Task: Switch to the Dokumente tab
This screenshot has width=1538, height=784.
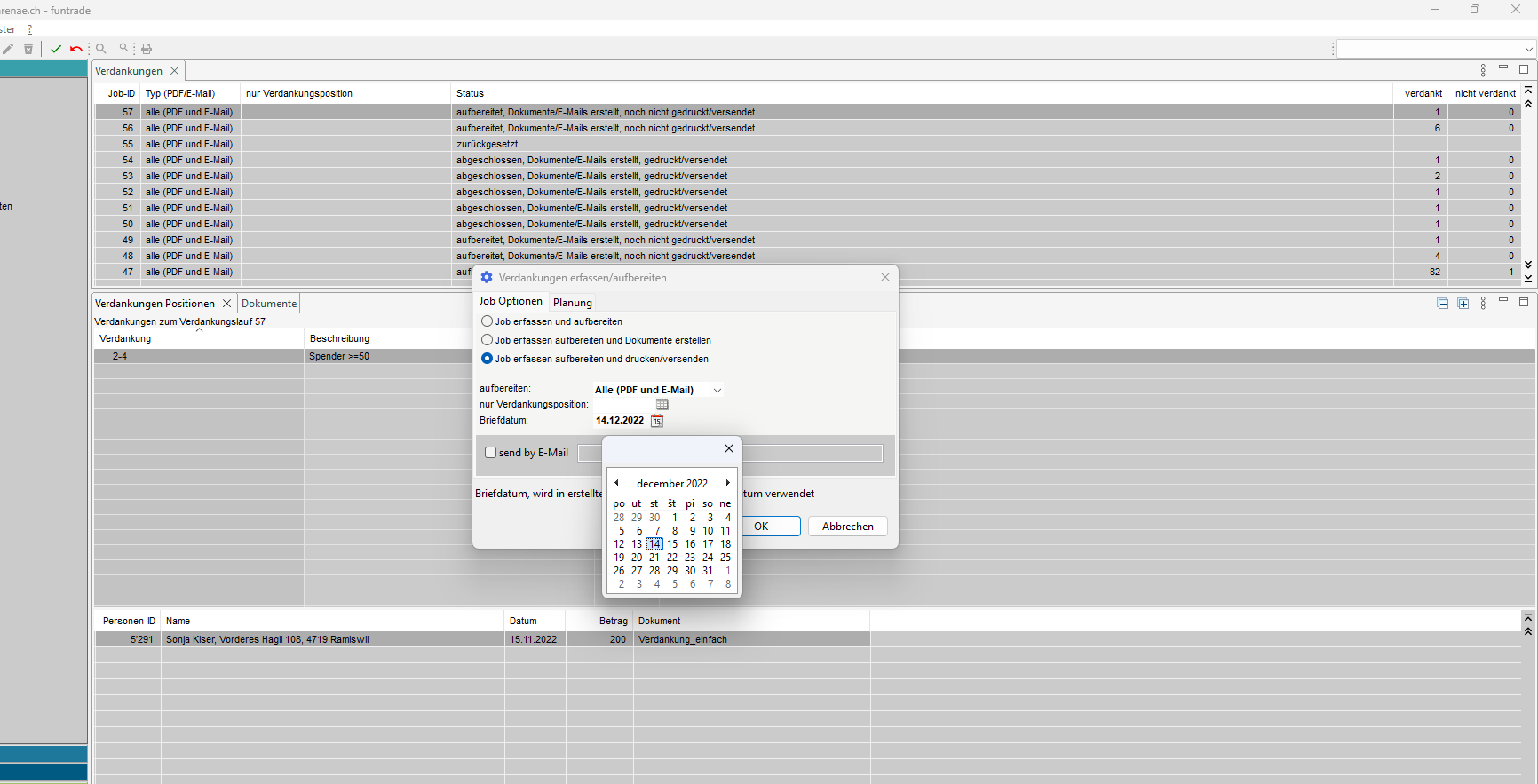Action: click(269, 304)
